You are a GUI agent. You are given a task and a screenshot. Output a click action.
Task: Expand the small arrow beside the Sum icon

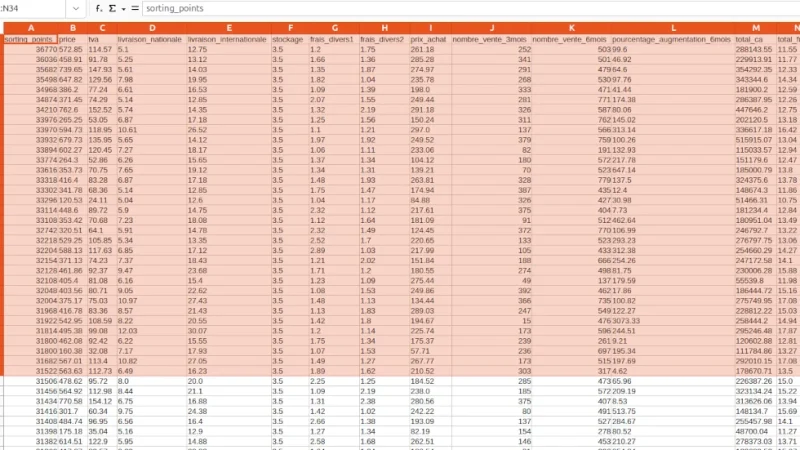click(123, 9)
